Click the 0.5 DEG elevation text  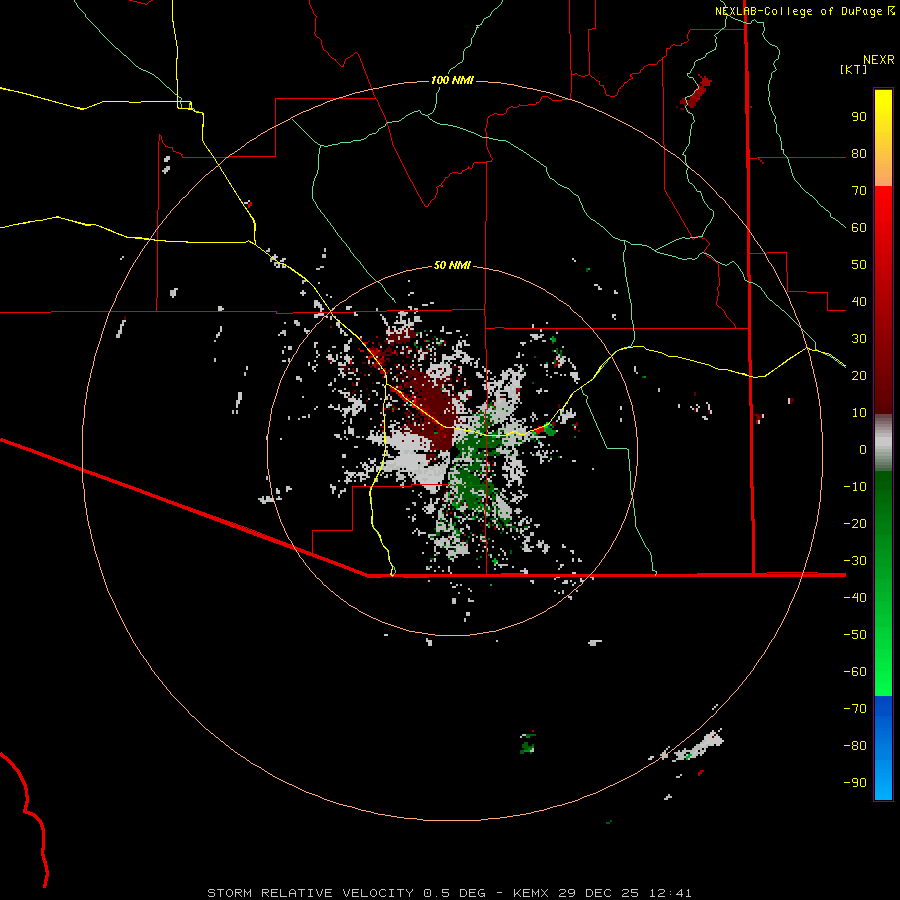point(455,893)
